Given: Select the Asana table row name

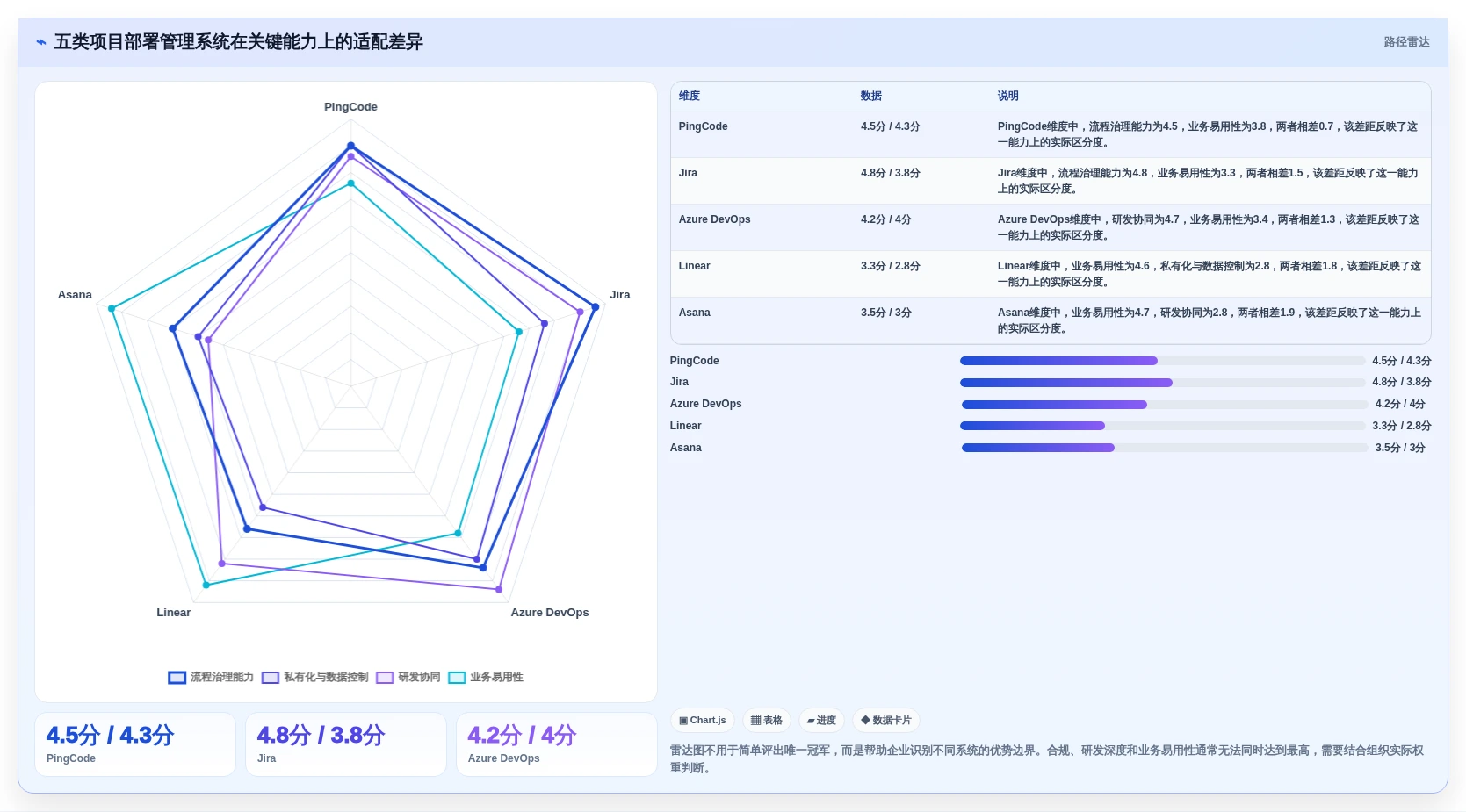Looking at the screenshot, I should (694, 313).
